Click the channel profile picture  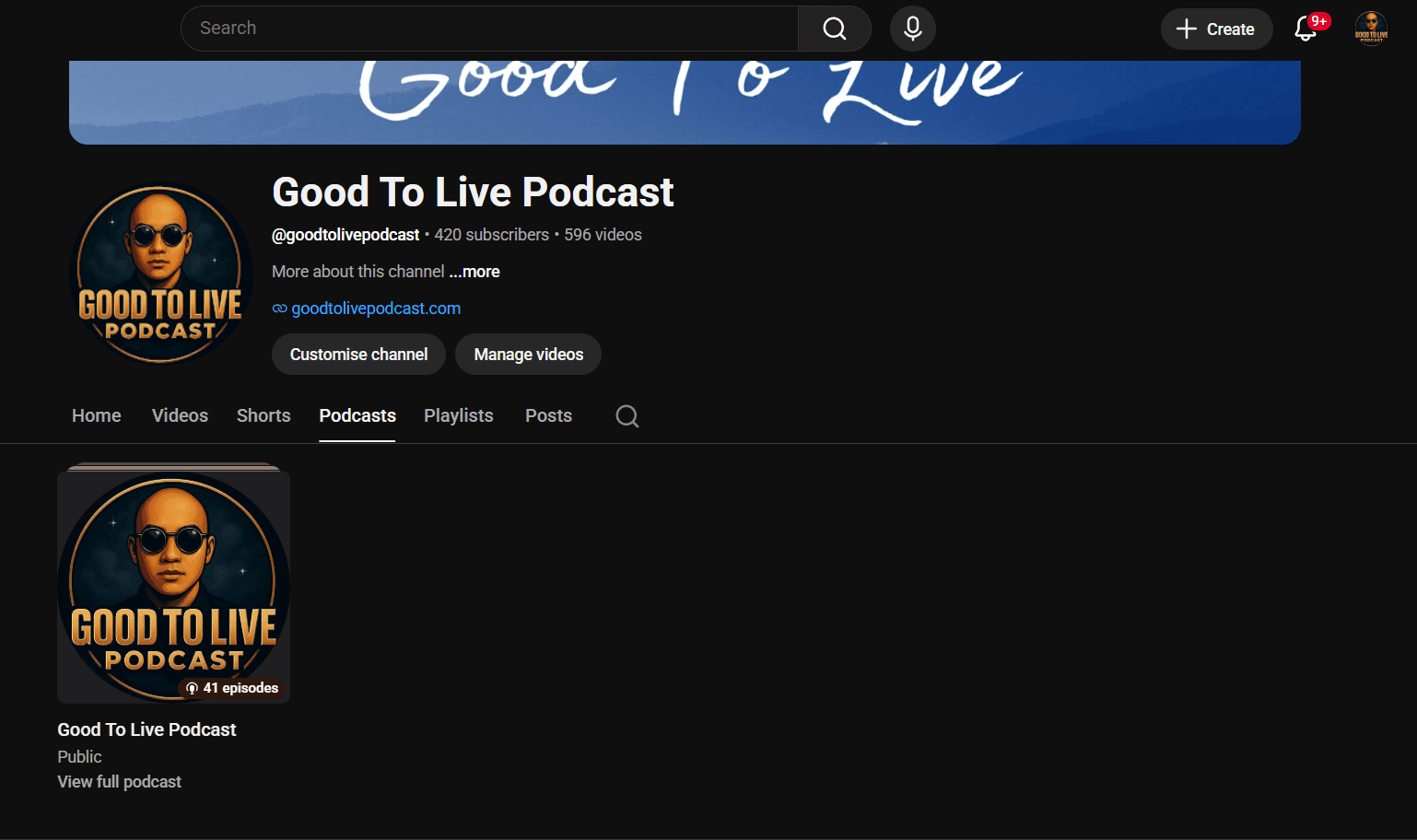161,274
